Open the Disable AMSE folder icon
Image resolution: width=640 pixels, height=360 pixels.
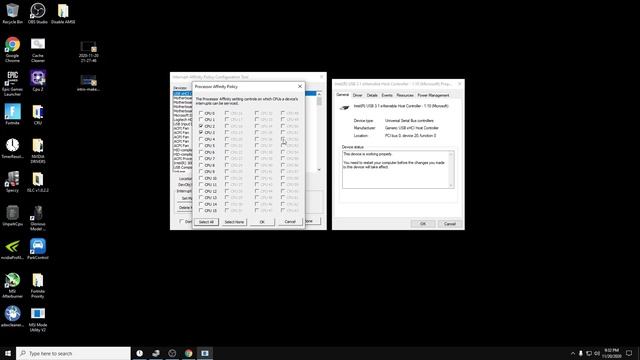click(x=63, y=13)
